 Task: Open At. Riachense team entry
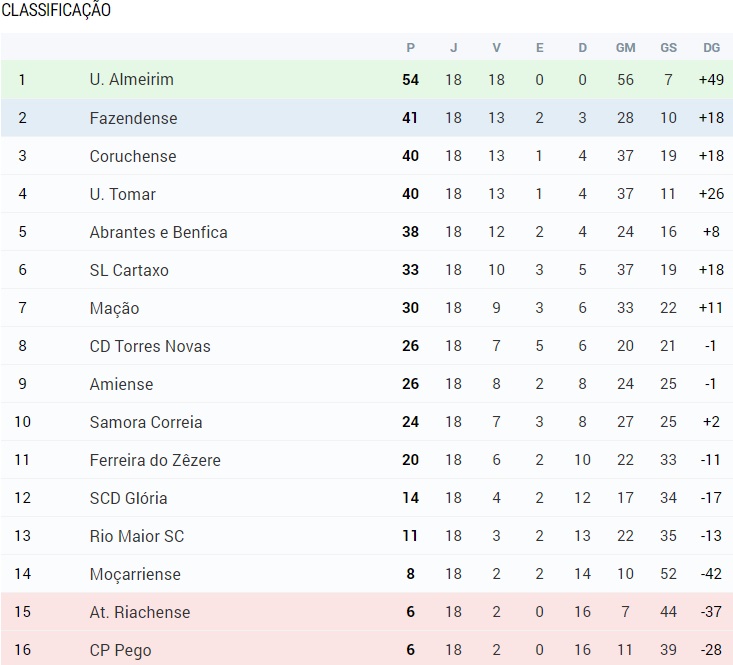click(140, 612)
